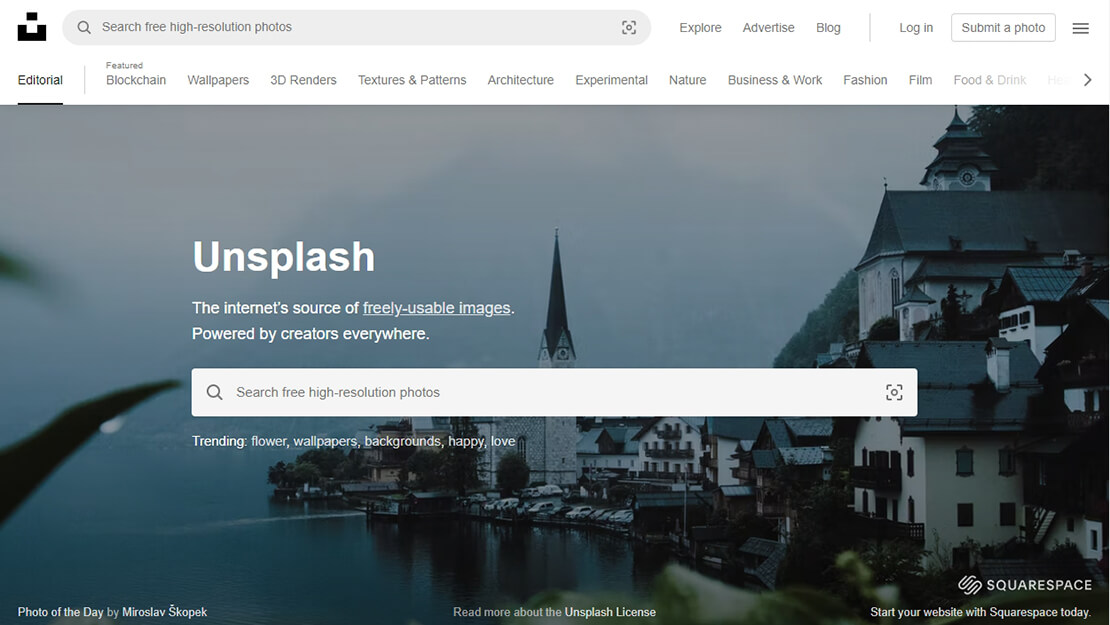Open the Food & Drink tab
The image size is (1110, 625).
click(990, 80)
